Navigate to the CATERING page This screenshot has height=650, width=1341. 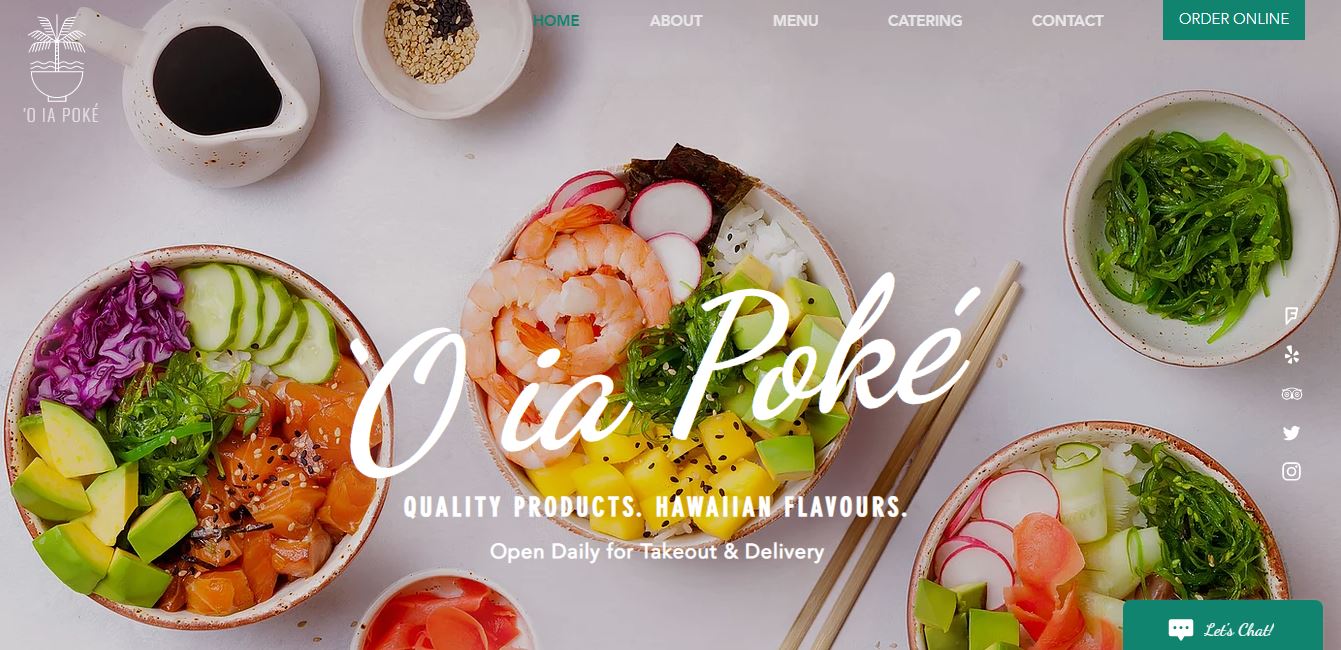pyautogui.click(x=925, y=20)
